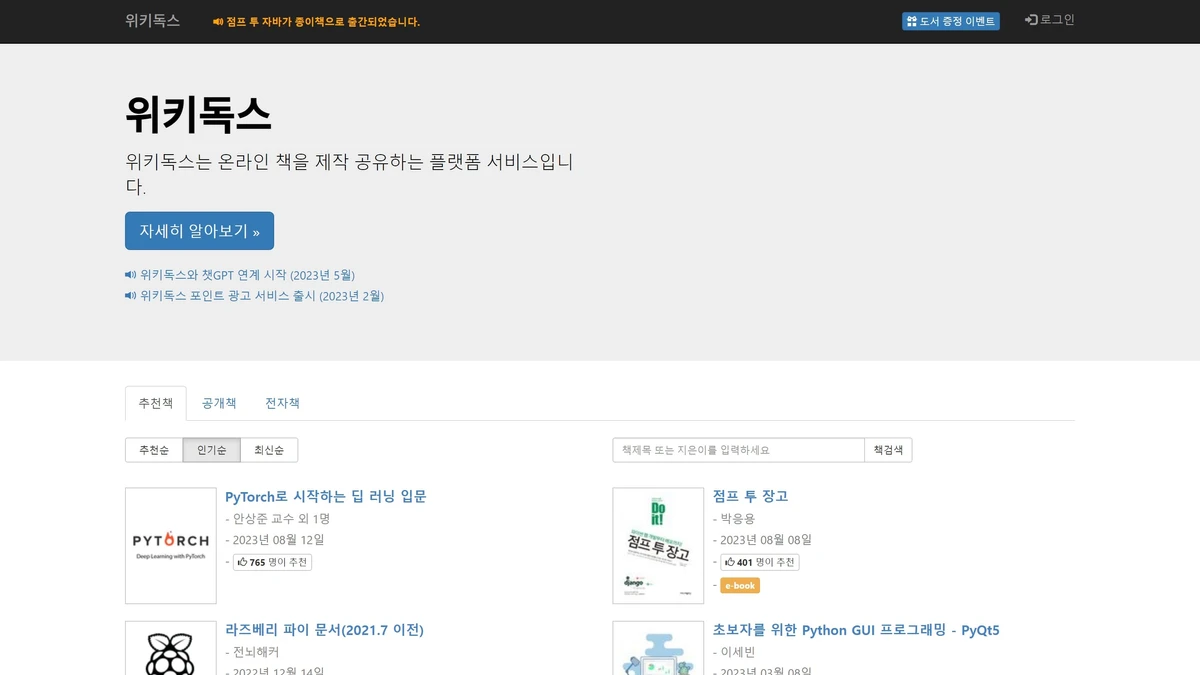Screen dimensions: 1200x675
Task: Click the megaphone icon beside 점프 투 자바 notice
Action: [x=218, y=22]
